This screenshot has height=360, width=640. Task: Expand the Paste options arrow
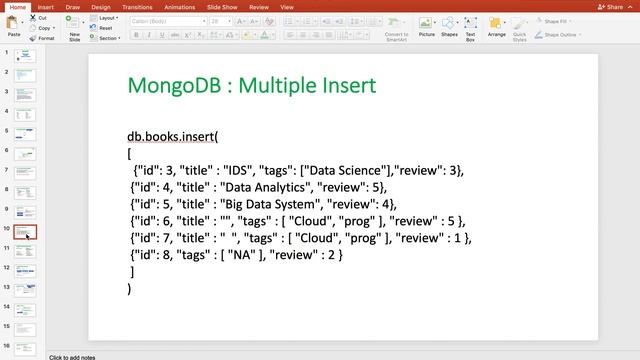pyautogui.click(x=22, y=23)
